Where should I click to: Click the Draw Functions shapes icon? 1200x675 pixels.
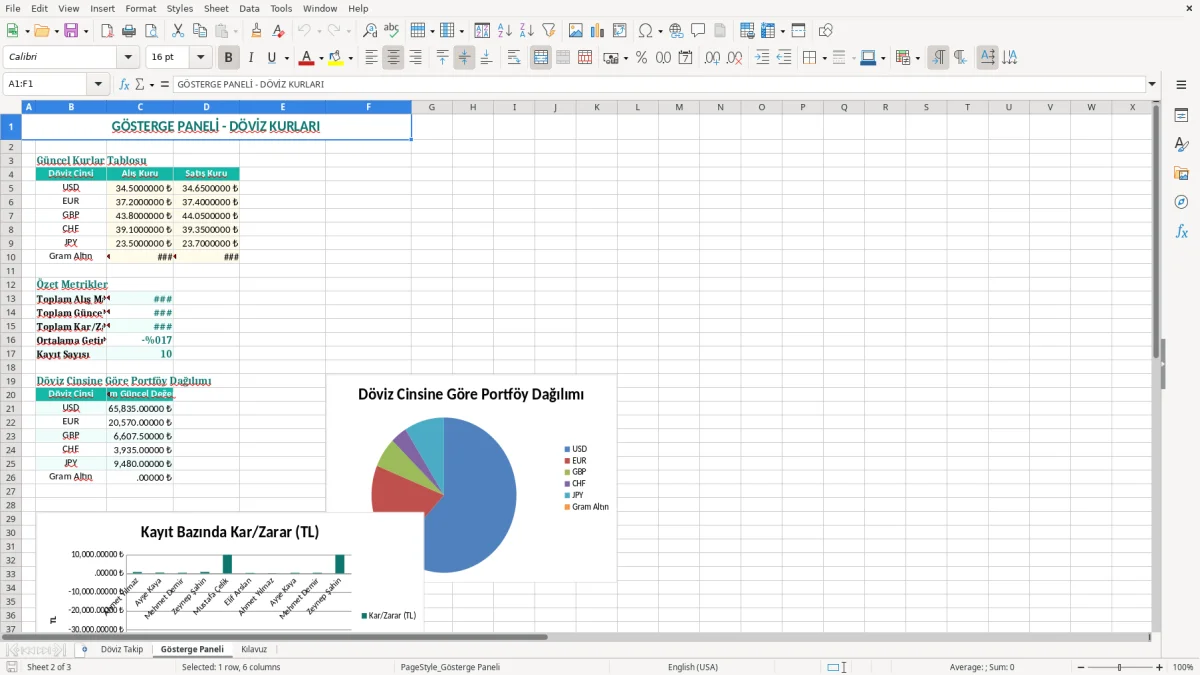pyautogui.click(x=826, y=31)
